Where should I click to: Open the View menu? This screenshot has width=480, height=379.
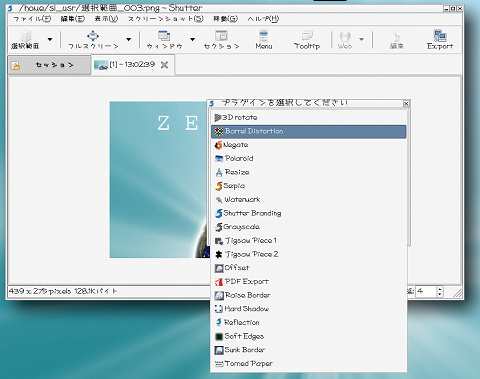(x=106, y=19)
